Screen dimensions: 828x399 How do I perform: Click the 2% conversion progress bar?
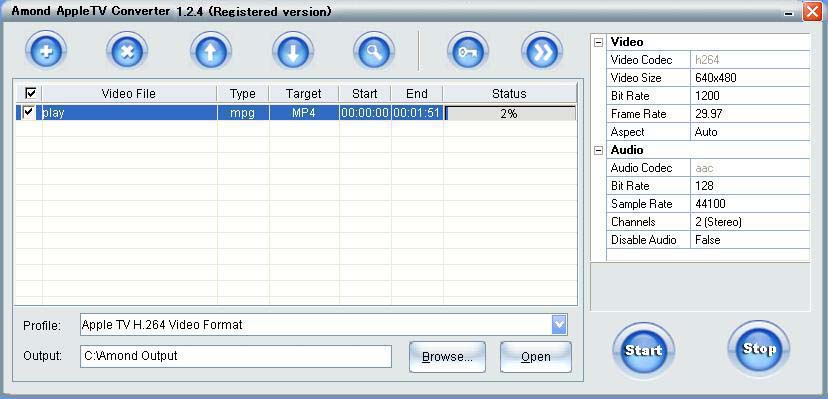[510, 113]
